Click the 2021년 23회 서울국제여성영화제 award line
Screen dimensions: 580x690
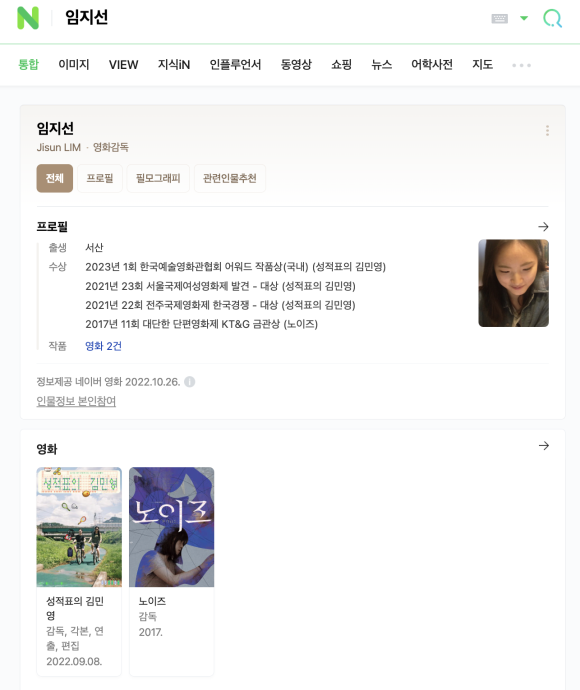(220, 286)
